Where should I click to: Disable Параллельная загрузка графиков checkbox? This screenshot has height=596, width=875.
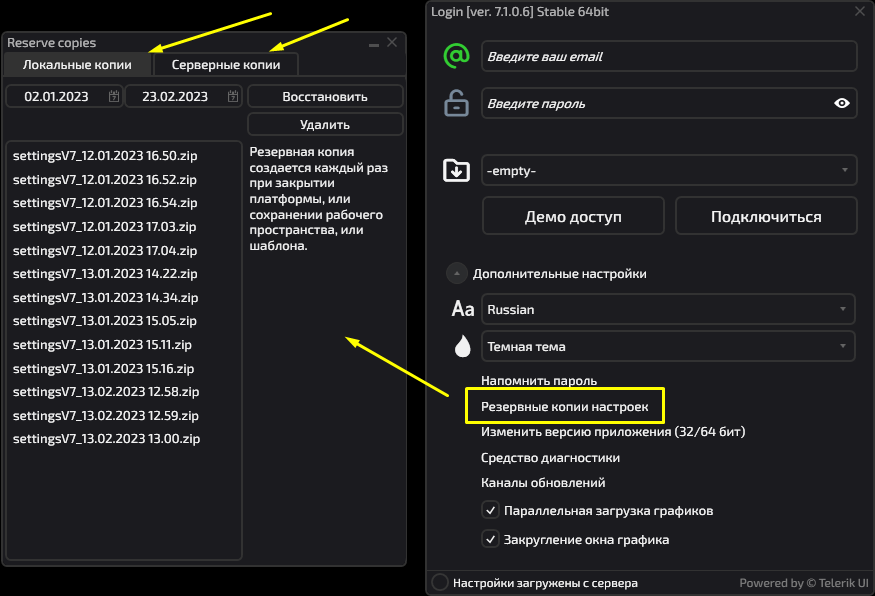coord(490,510)
